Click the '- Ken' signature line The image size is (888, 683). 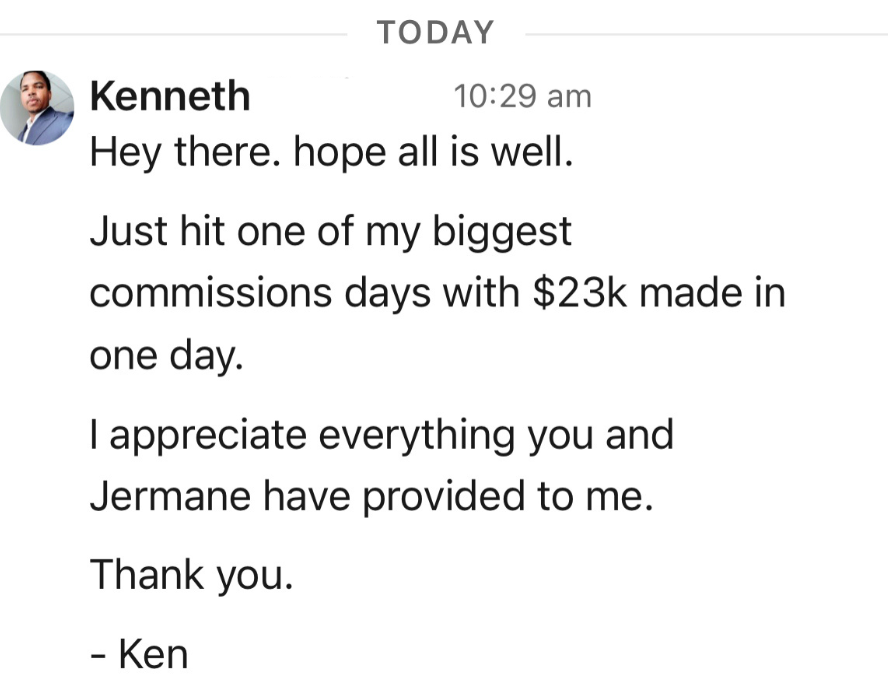pyautogui.click(x=139, y=654)
